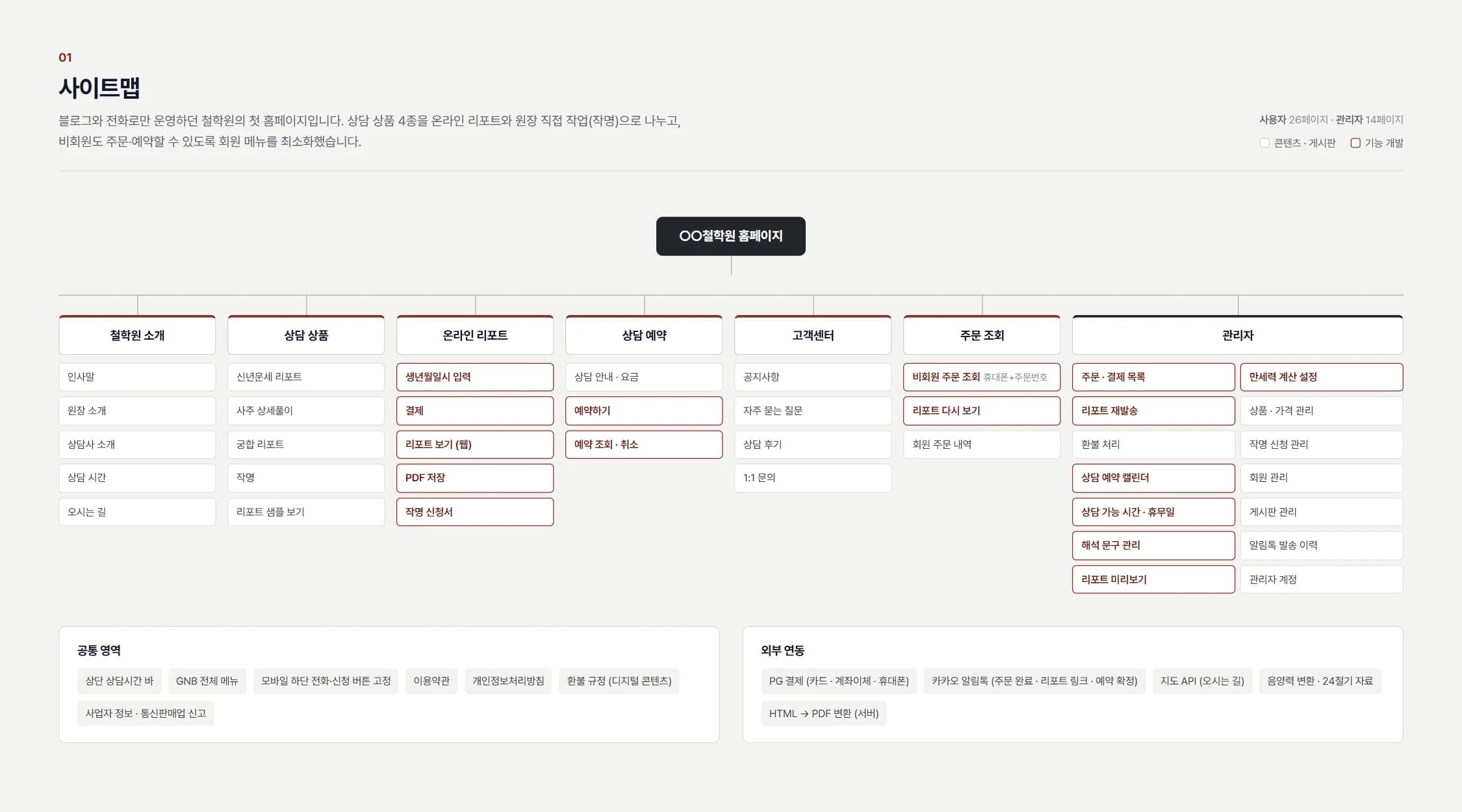Click the 사업자 정보 · 통신판매업 신고 chip
The image size is (1462, 812).
pyautogui.click(x=146, y=713)
